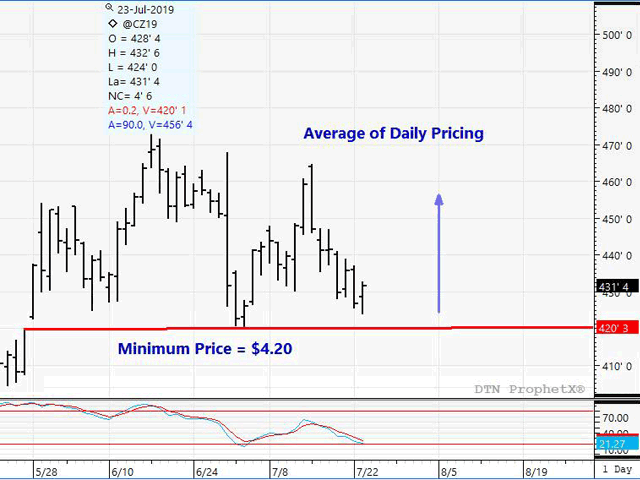This screenshot has width=640, height=480.
Task: Click the 460' 0 price axis label
Action: point(617,182)
